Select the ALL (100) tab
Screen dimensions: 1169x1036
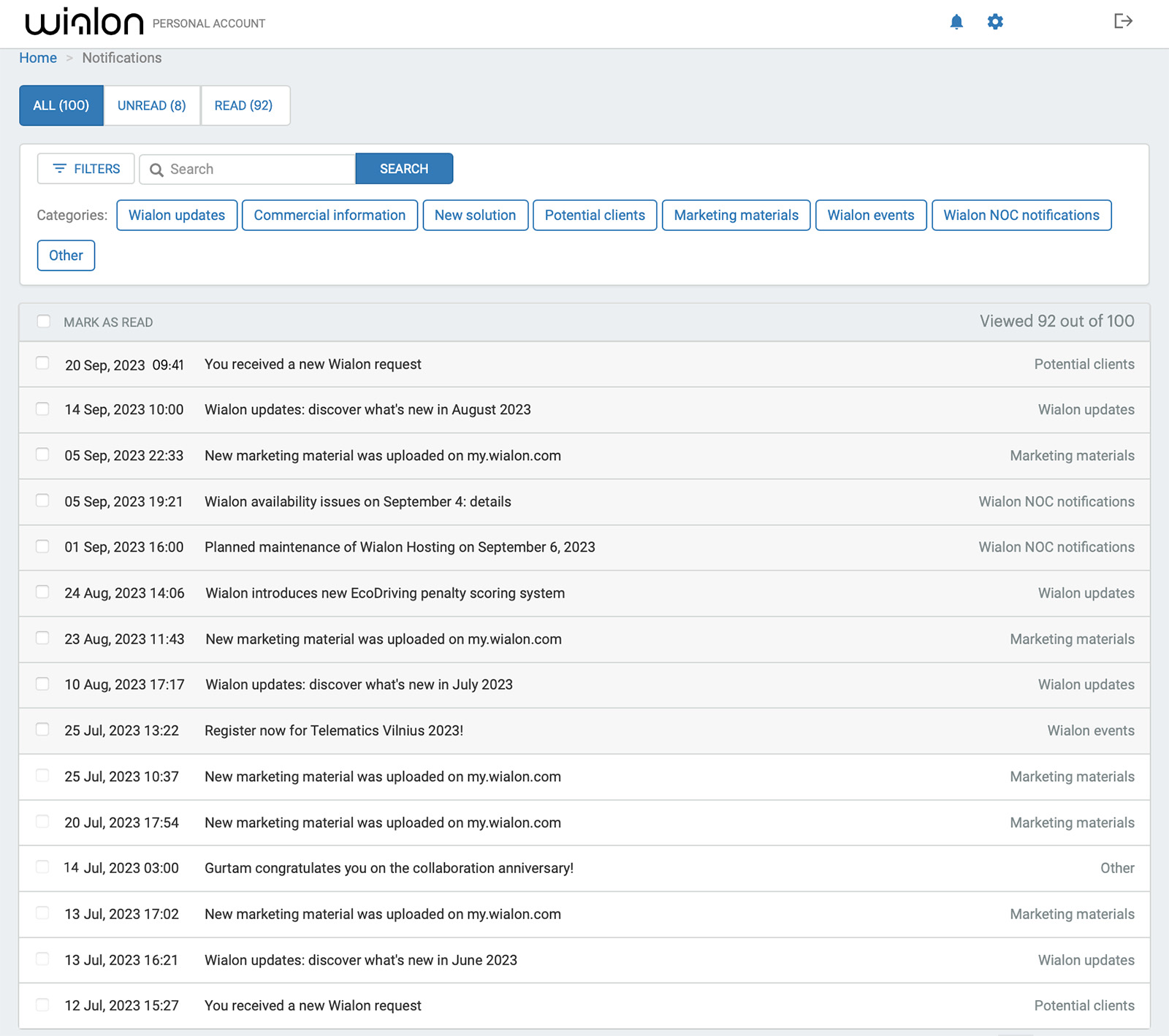[61, 105]
